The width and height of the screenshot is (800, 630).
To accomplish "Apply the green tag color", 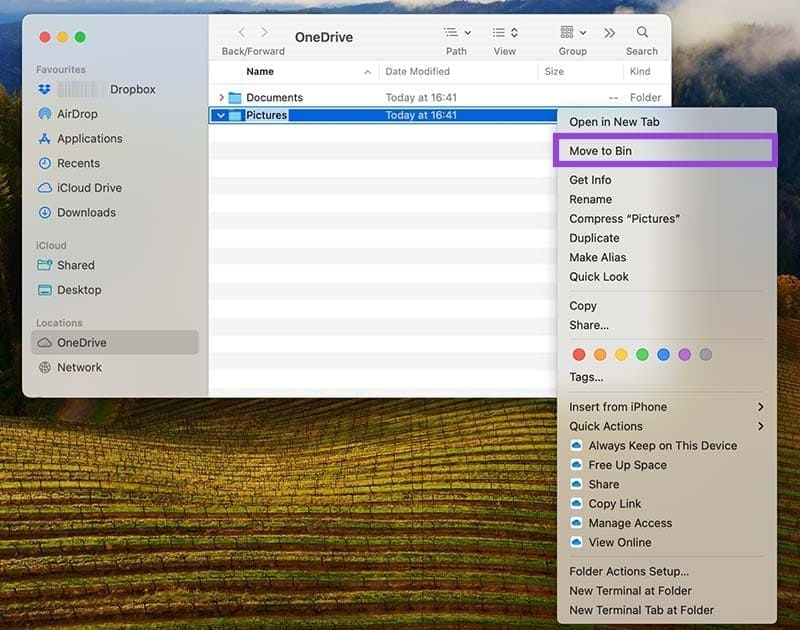I will (642, 355).
